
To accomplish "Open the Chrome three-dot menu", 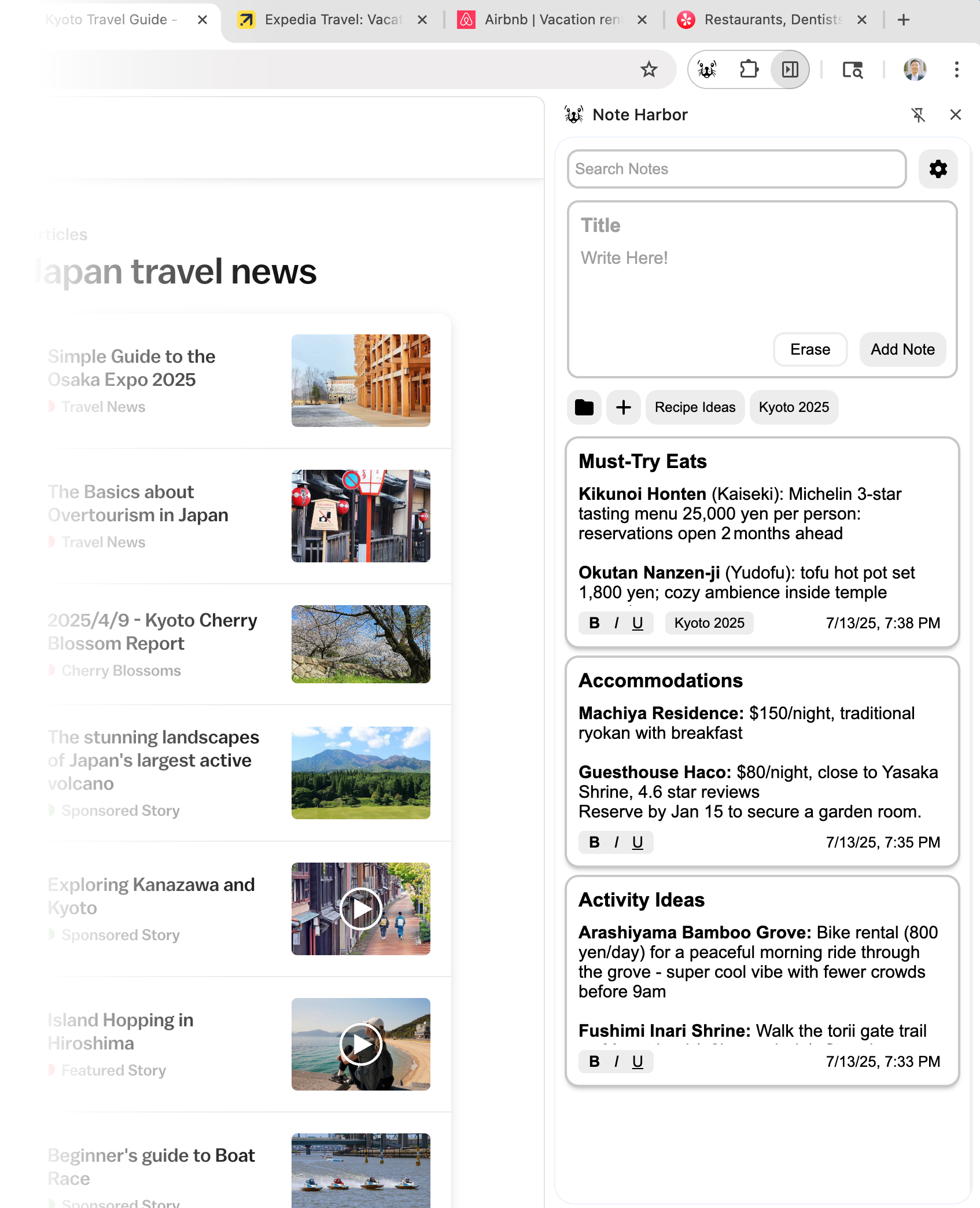I will click(956, 69).
